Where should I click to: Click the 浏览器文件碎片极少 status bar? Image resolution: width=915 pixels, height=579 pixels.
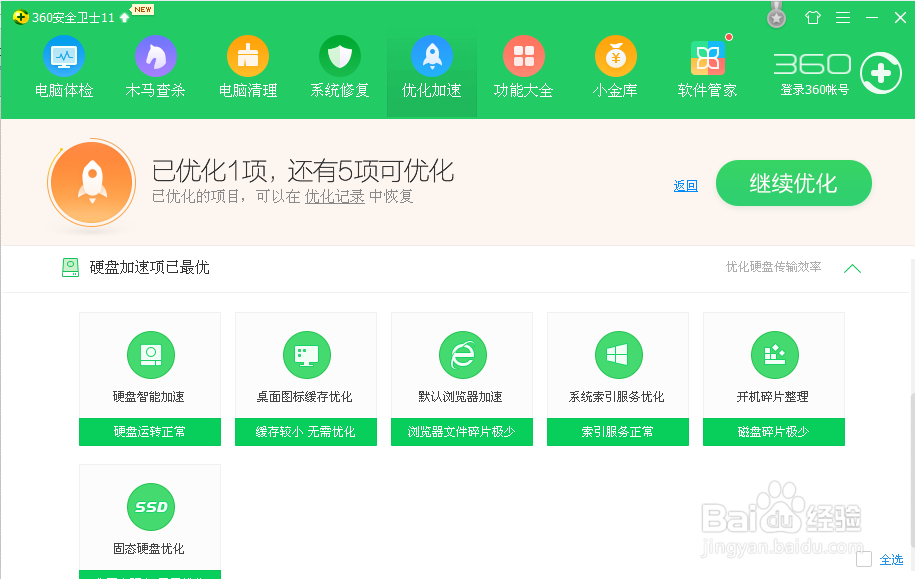pos(462,432)
